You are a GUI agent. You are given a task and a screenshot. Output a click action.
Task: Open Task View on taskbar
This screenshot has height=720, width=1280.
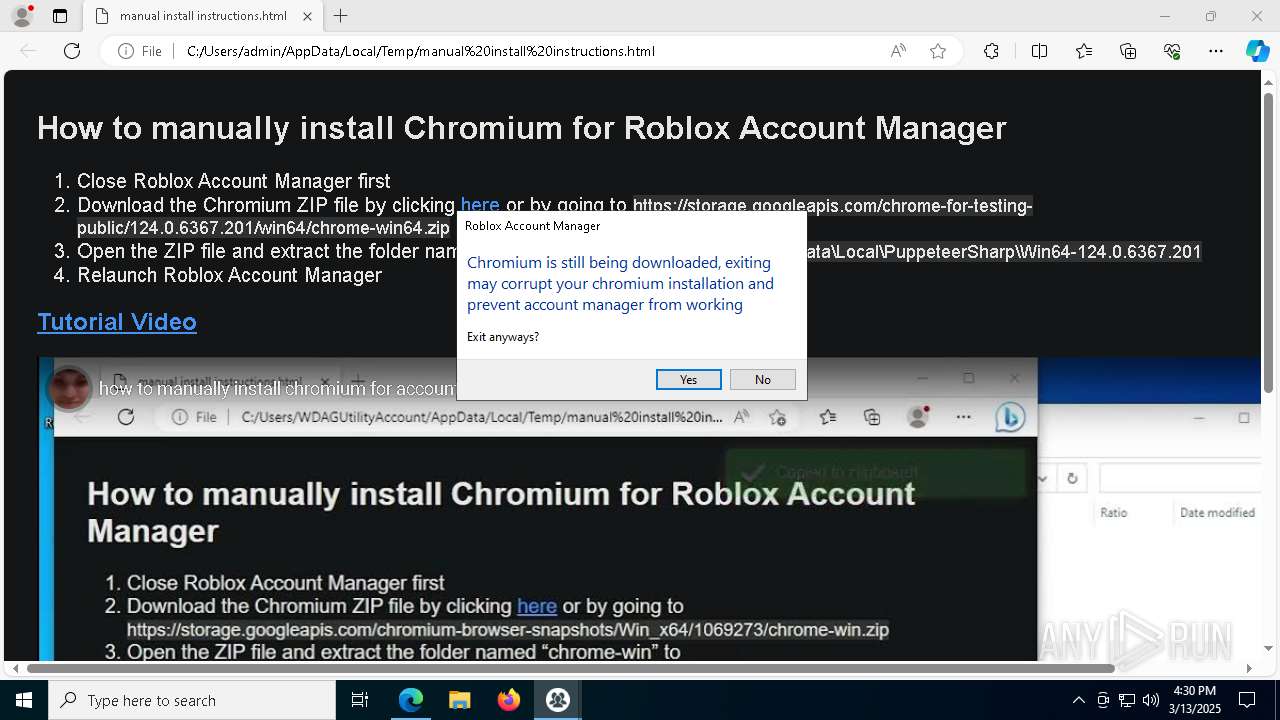tap(360, 700)
